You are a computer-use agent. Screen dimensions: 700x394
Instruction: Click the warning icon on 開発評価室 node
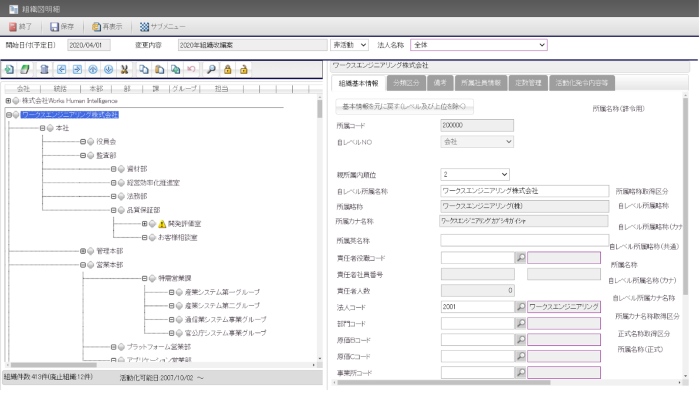click(162, 224)
